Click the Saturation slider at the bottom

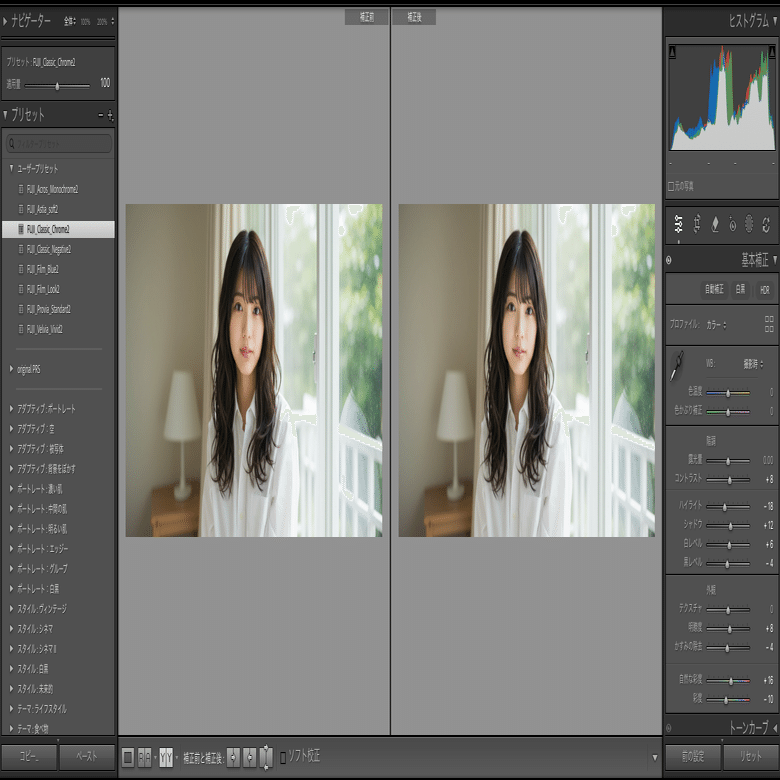728,700
